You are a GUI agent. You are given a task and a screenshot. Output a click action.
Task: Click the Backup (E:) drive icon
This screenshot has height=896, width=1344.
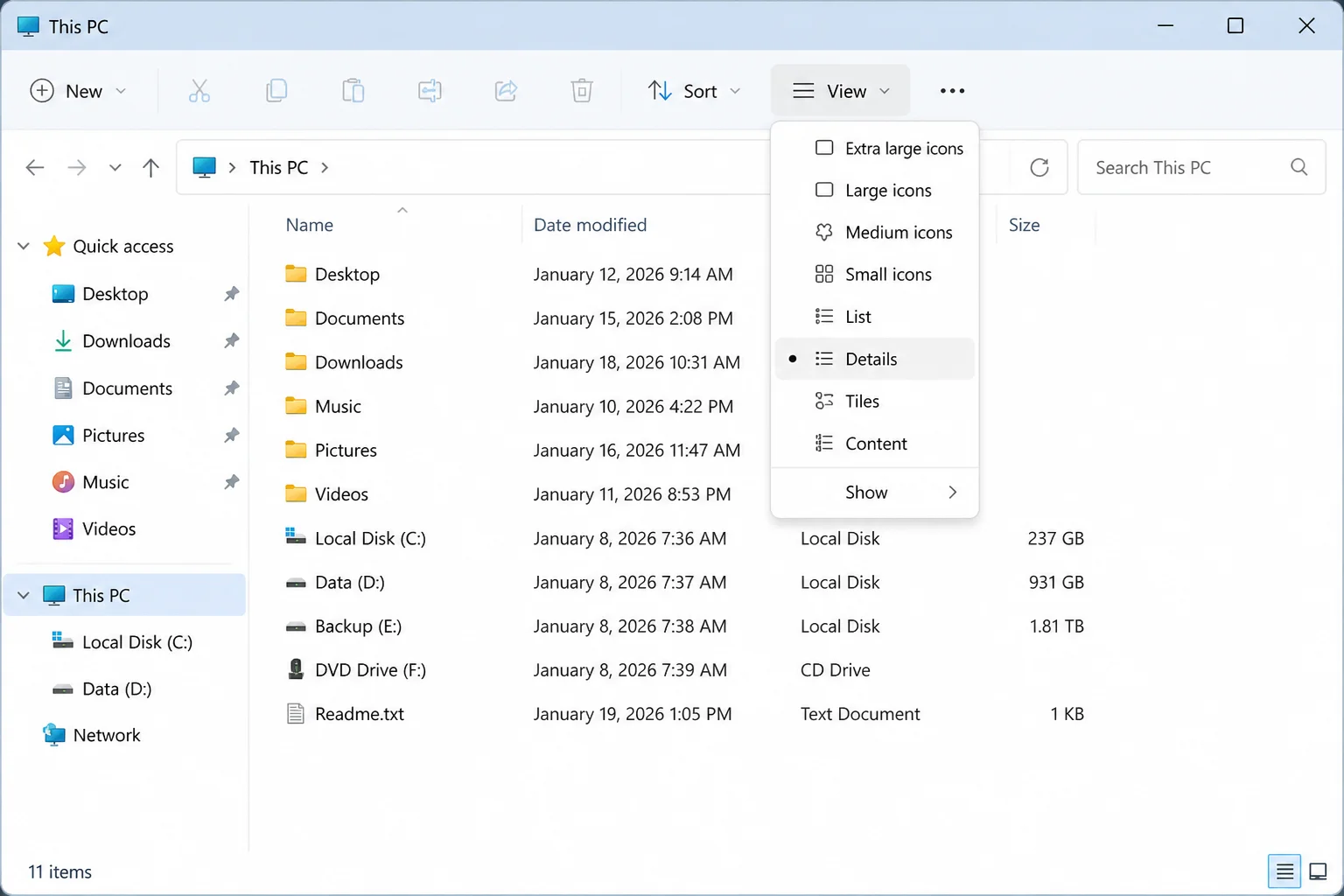(x=296, y=626)
